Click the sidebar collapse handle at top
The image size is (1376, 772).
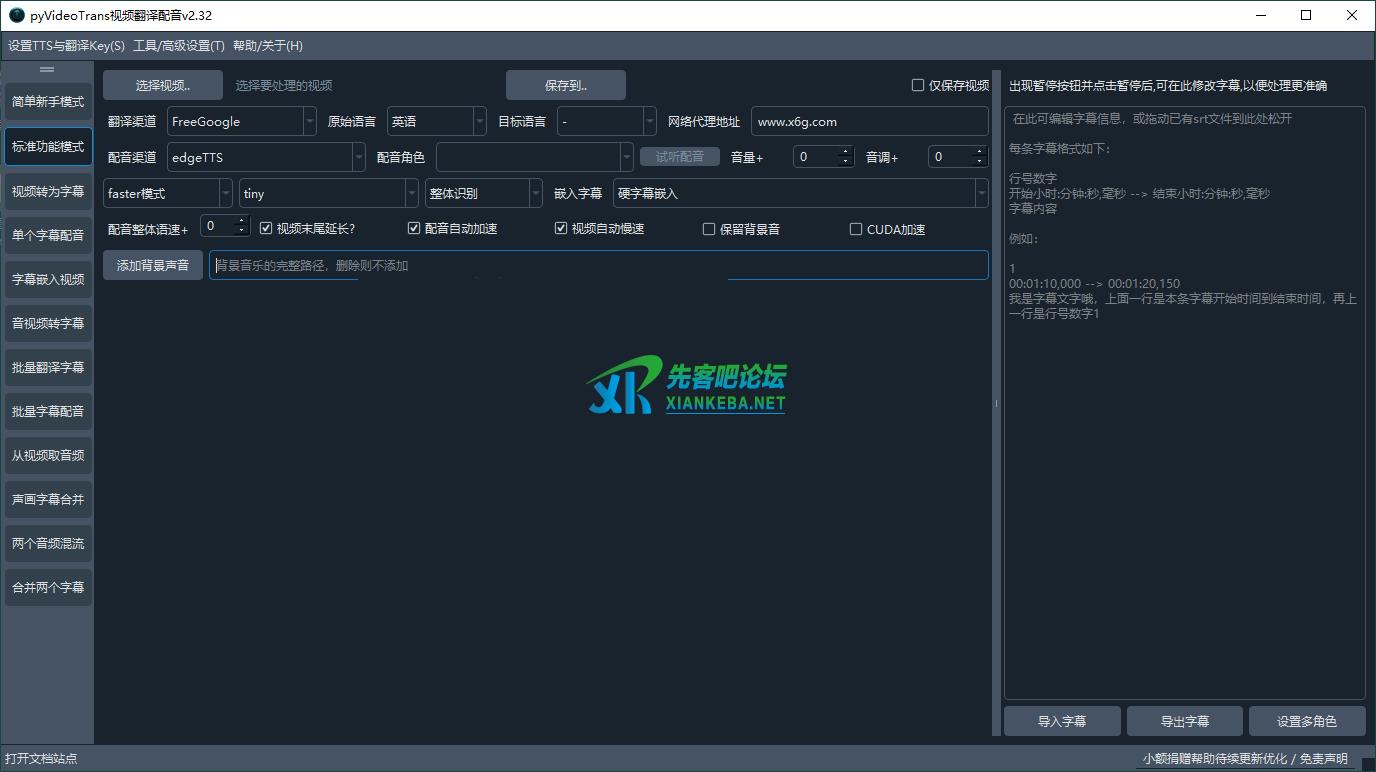tap(47, 70)
